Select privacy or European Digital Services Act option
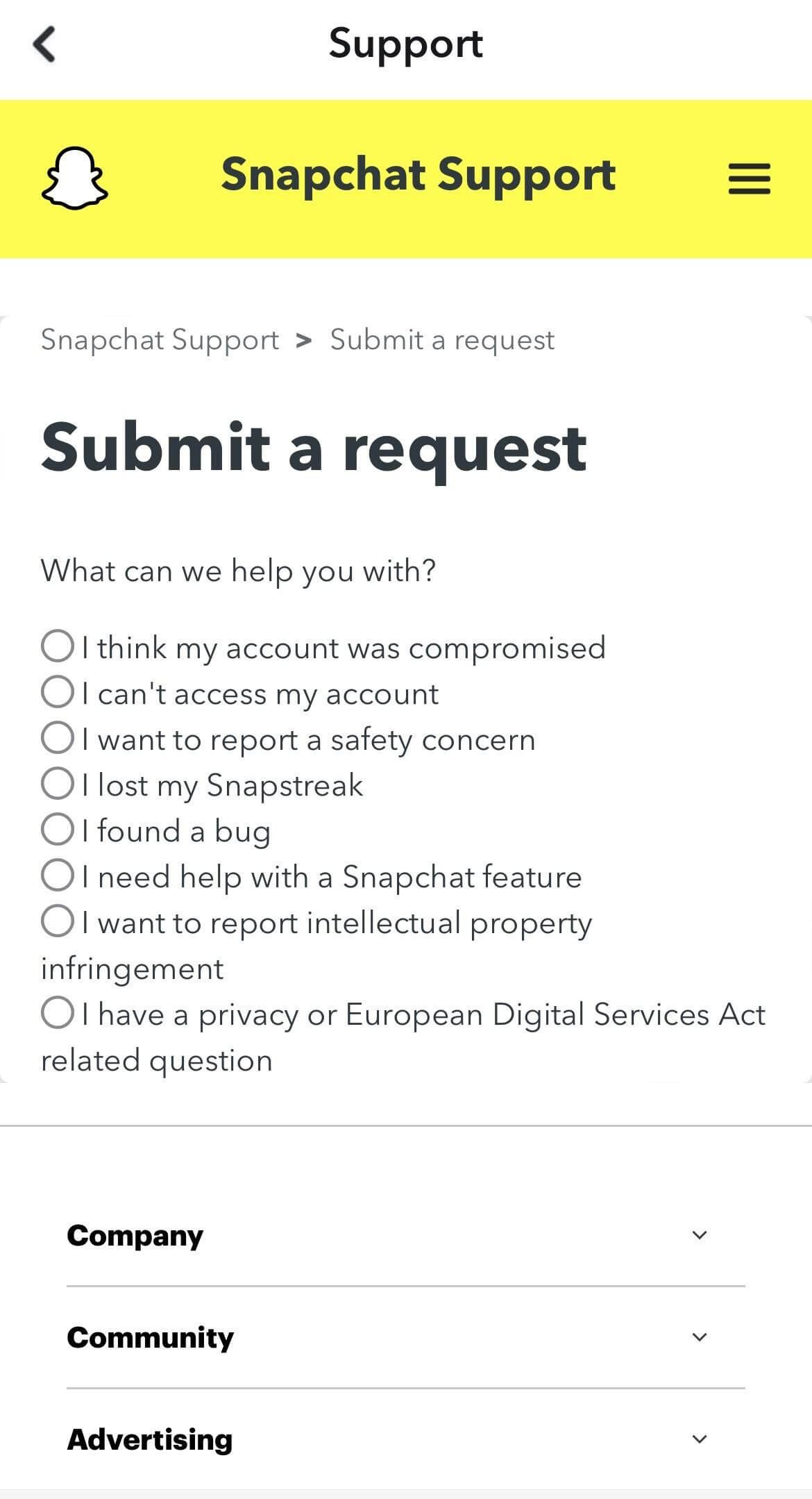812x1499 pixels. [58, 1013]
